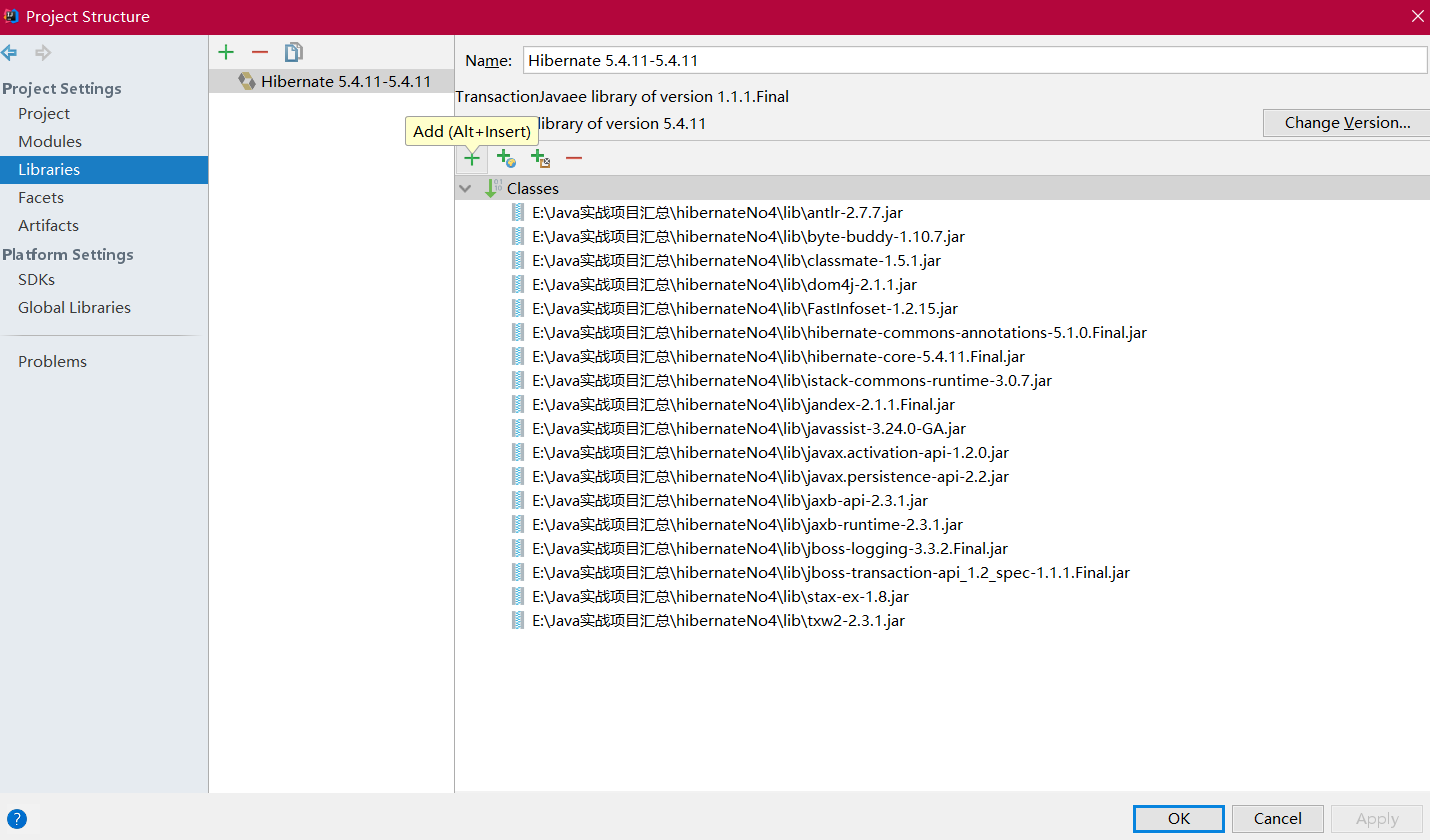Select jandex-2.1.1.Final.jar entry

[743, 404]
